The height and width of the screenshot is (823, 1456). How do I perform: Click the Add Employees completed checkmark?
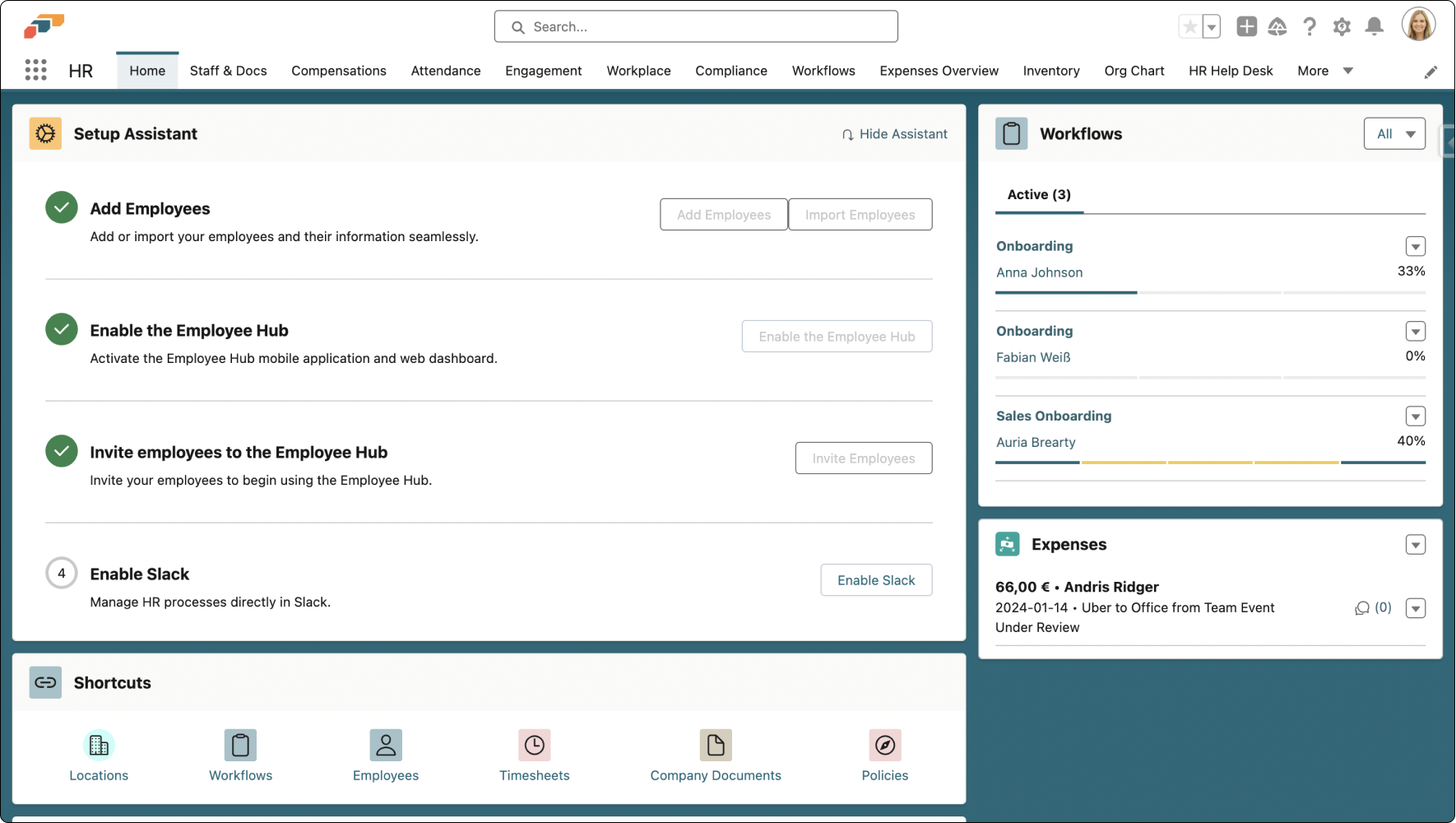pyautogui.click(x=62, y=208)
